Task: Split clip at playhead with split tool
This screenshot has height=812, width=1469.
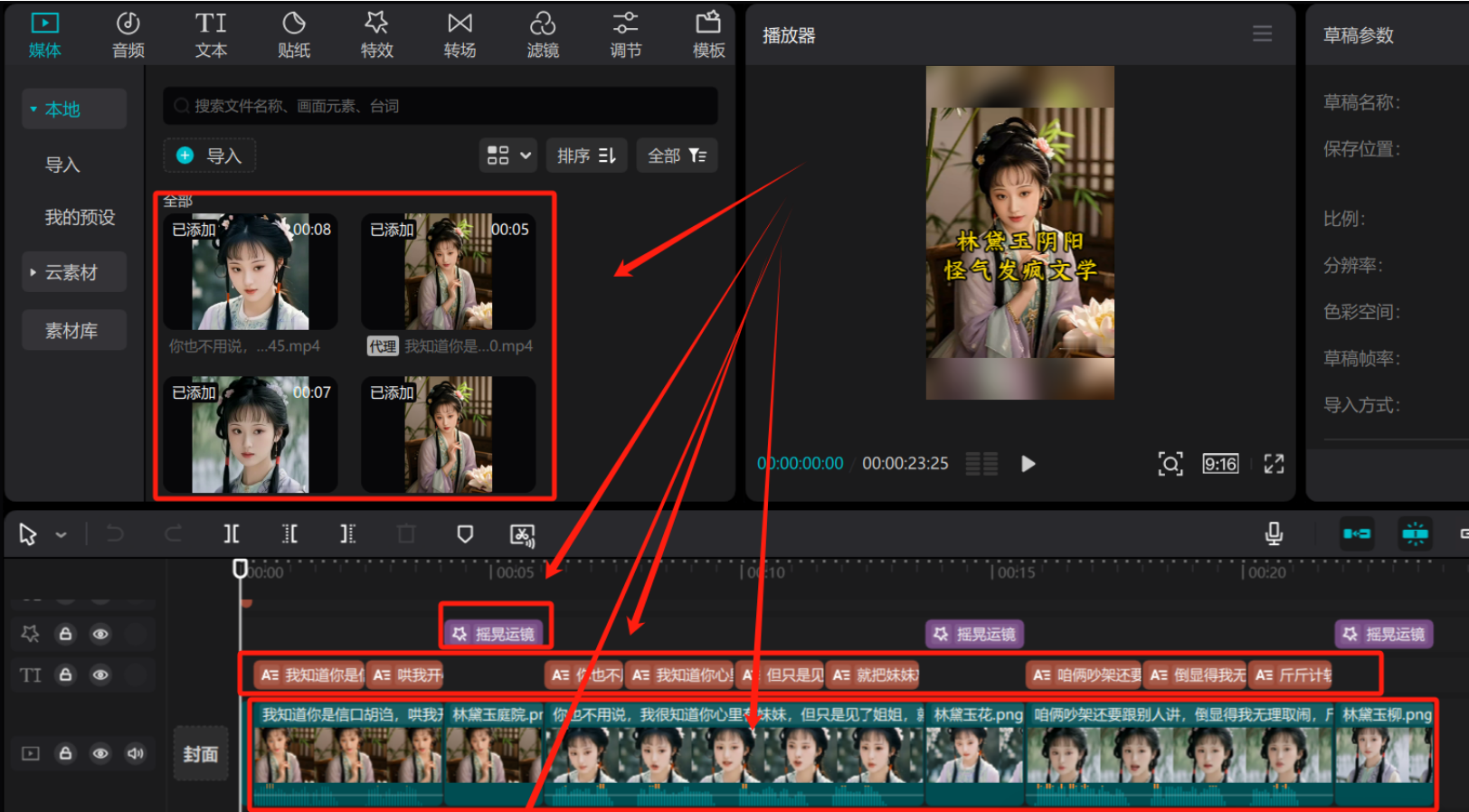Action: pyautogui.click(x=232, y=534)
